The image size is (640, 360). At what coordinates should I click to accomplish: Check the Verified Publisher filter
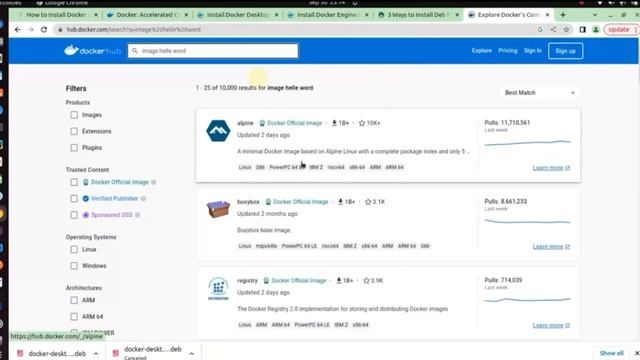[x=74, y=198]
